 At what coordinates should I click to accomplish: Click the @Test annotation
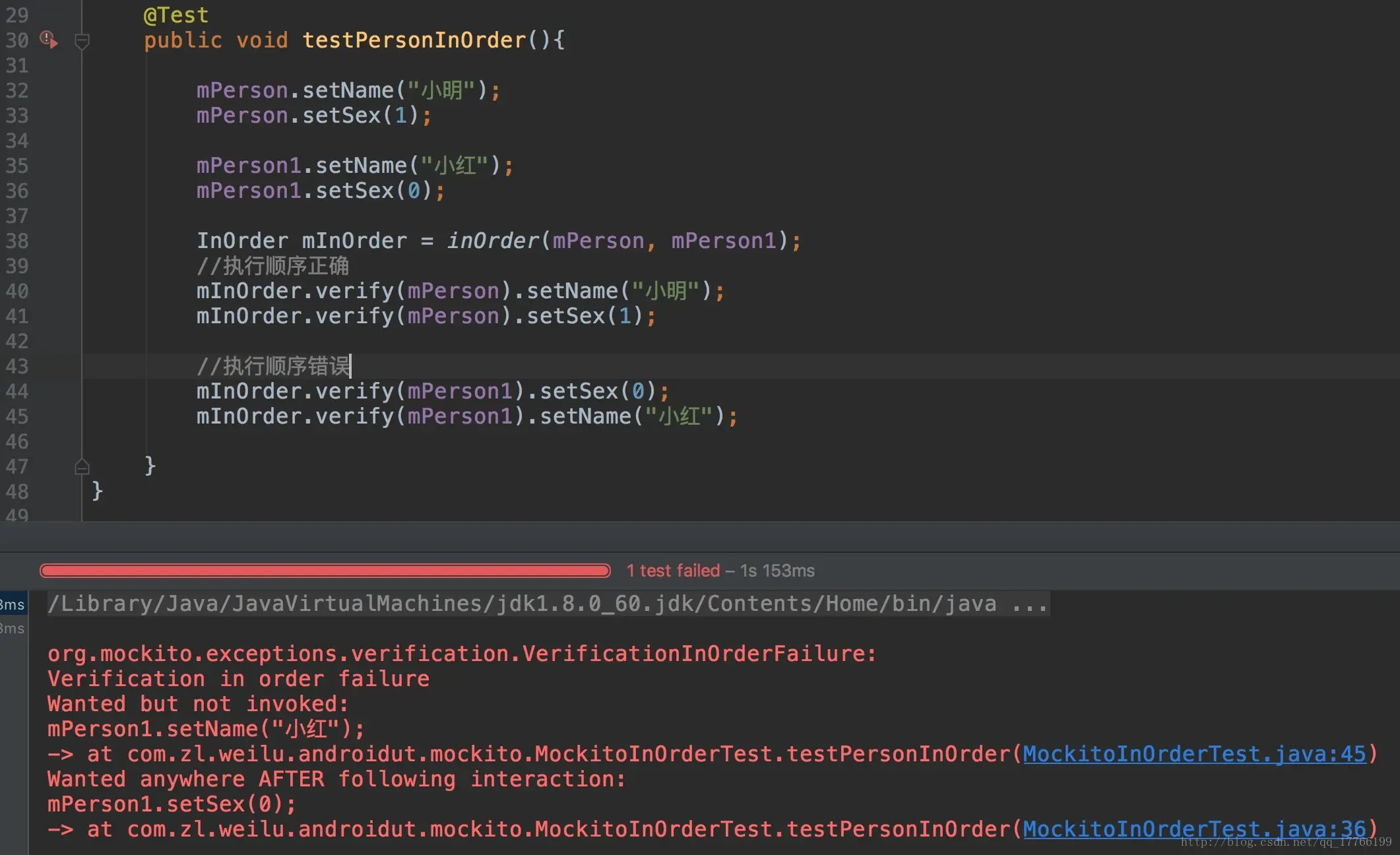[175, 15]
